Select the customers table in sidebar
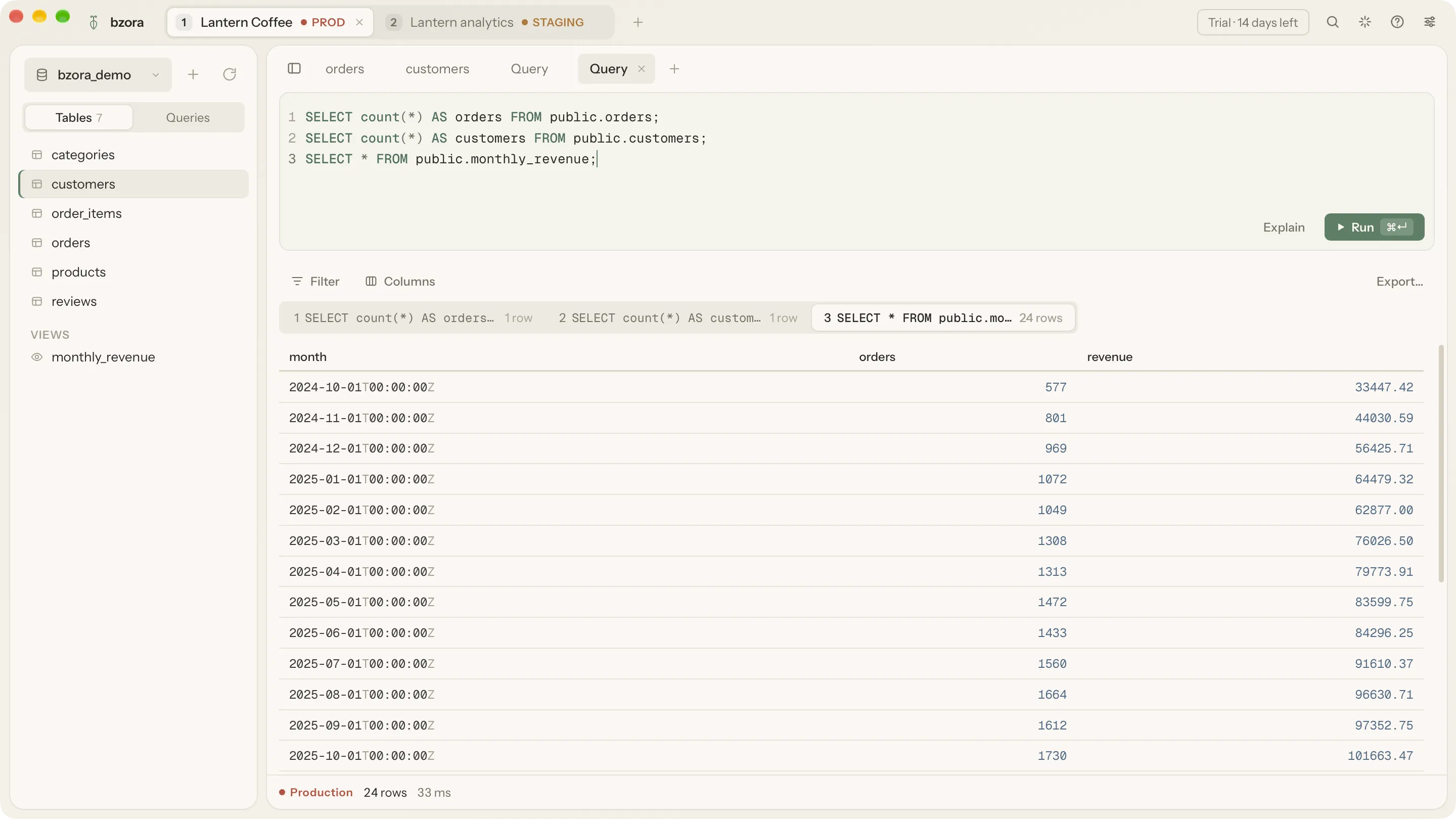Image resolution: width=1456 pixels, height=819 pixels. (x=133, y=184)
